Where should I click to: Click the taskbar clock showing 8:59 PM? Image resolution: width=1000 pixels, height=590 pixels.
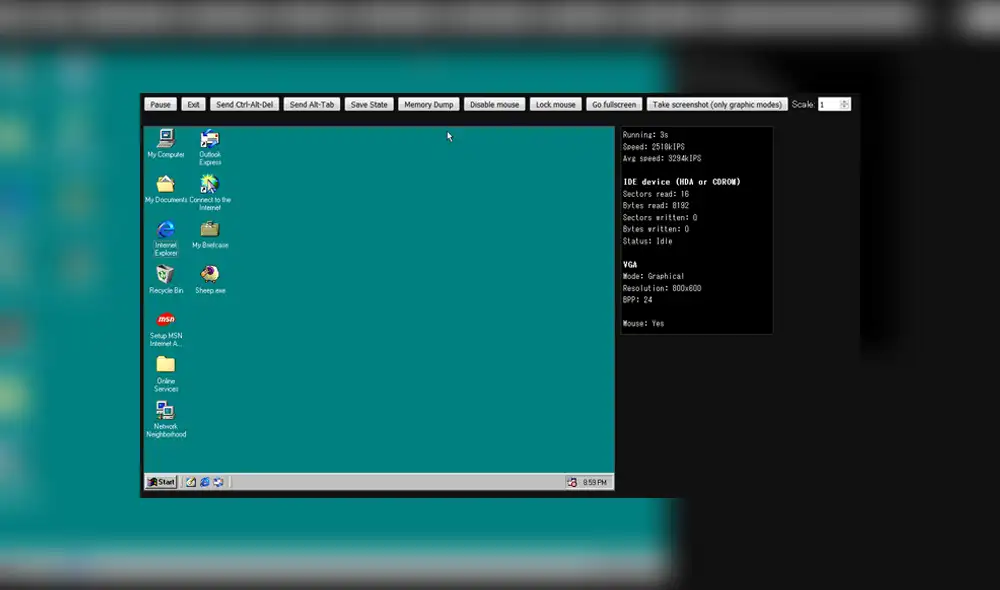(593, 481)
